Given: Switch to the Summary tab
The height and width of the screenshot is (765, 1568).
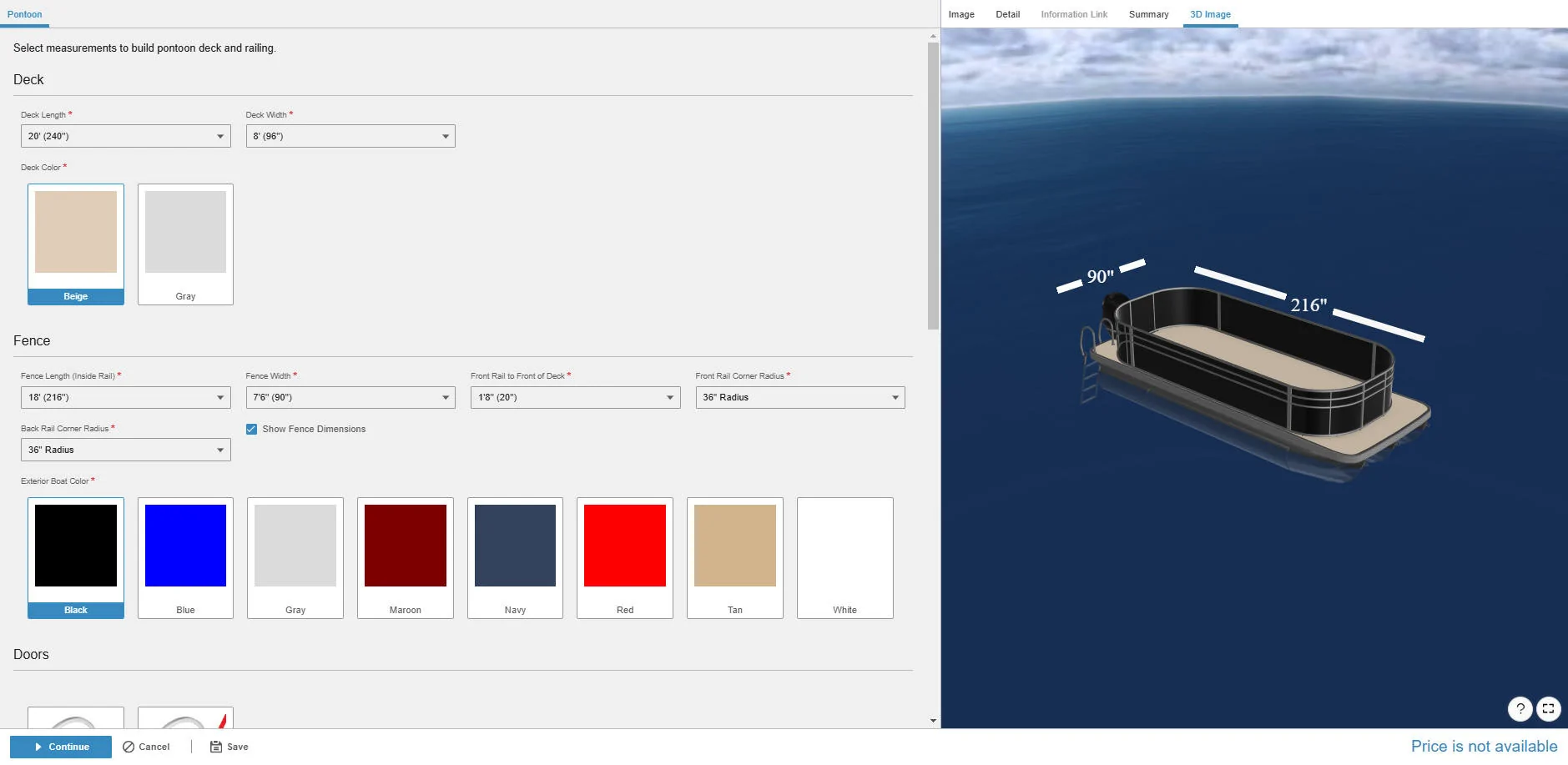Looking at the screenshot, I should [1148, 14].
